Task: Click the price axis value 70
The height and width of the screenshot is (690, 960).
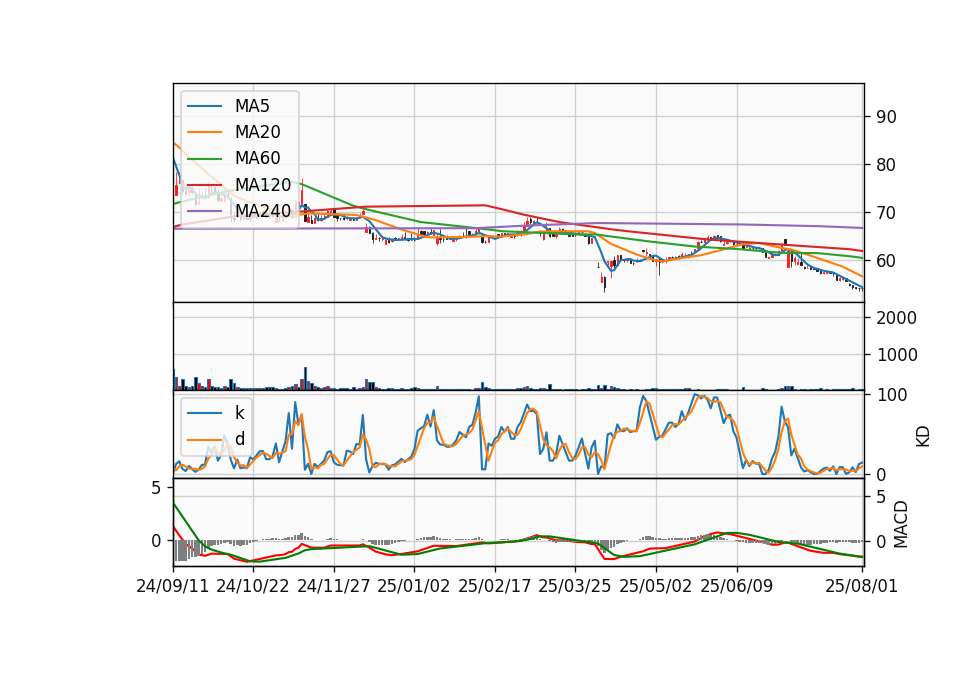Action: pos(886,213)
